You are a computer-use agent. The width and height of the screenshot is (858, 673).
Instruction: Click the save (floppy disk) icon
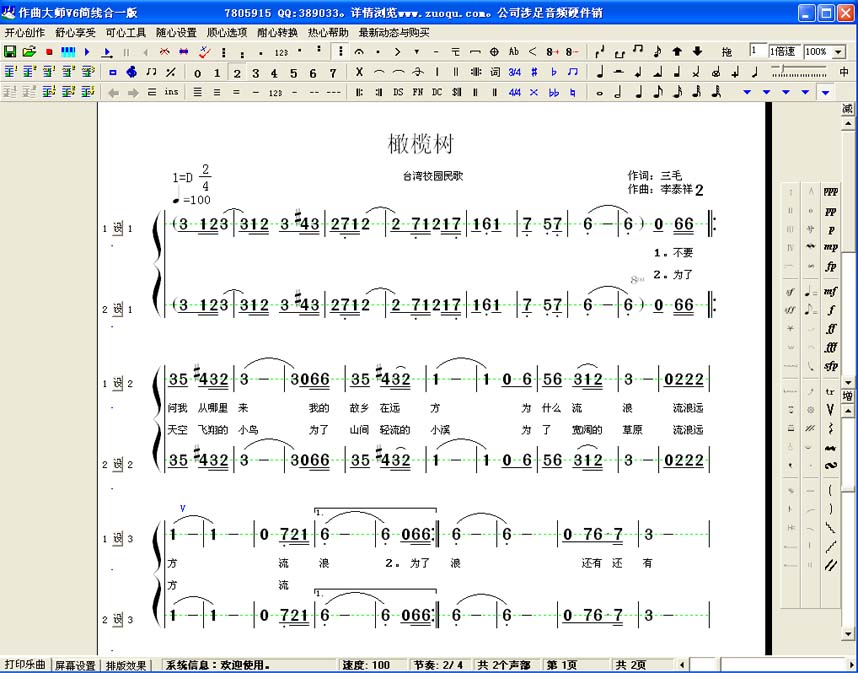[x=10, y=51]
